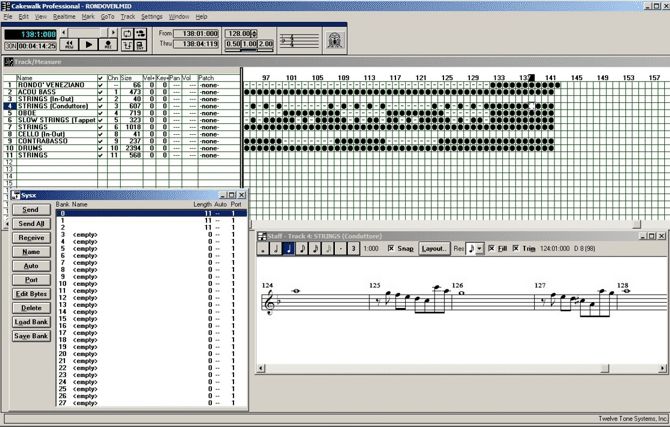
Task: Open the File menu
Action: coord(8,17)
